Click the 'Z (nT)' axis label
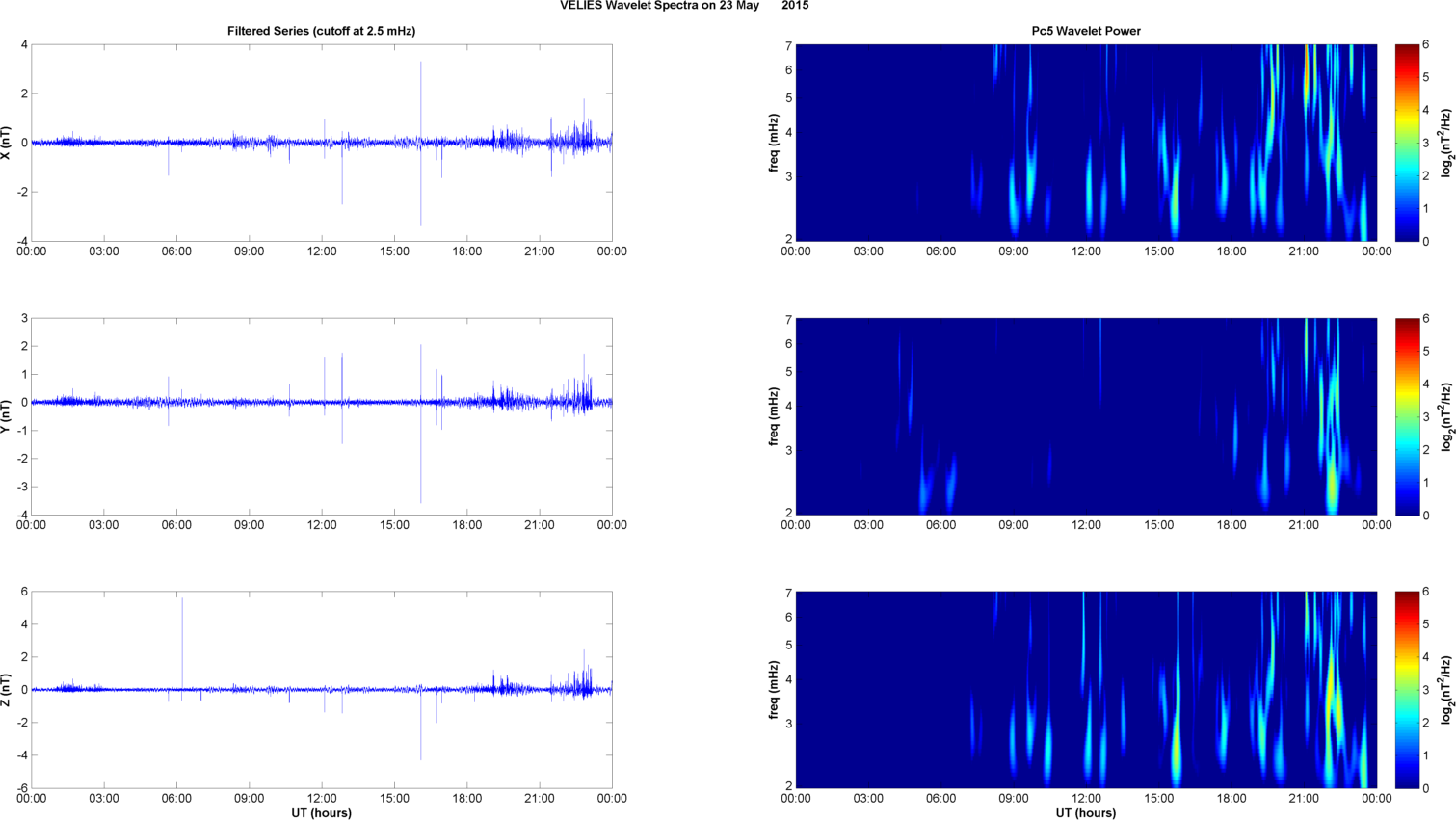This screenshot has height=820, width=1456. 7,690
